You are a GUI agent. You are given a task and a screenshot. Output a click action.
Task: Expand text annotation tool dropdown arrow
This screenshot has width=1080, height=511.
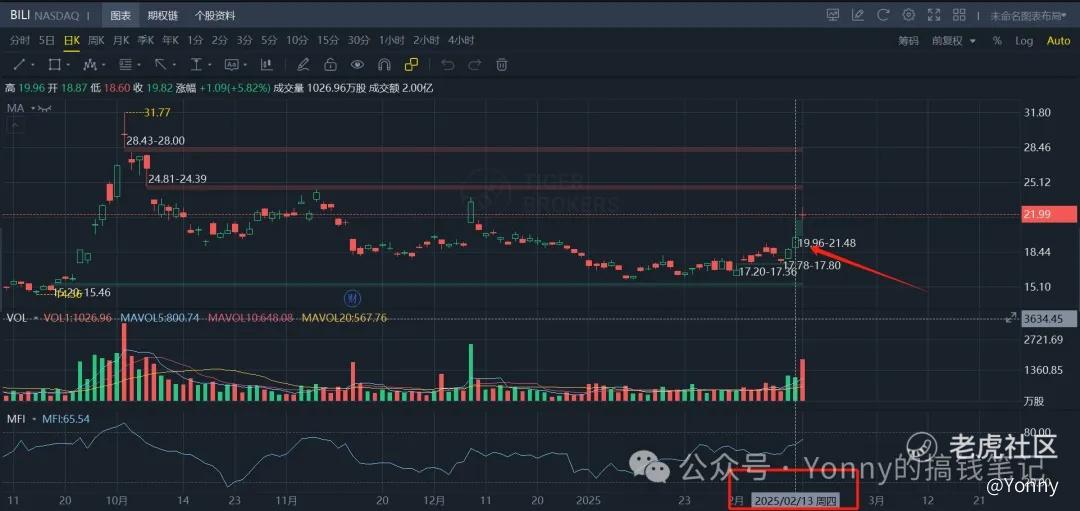(x=245, y=65)
